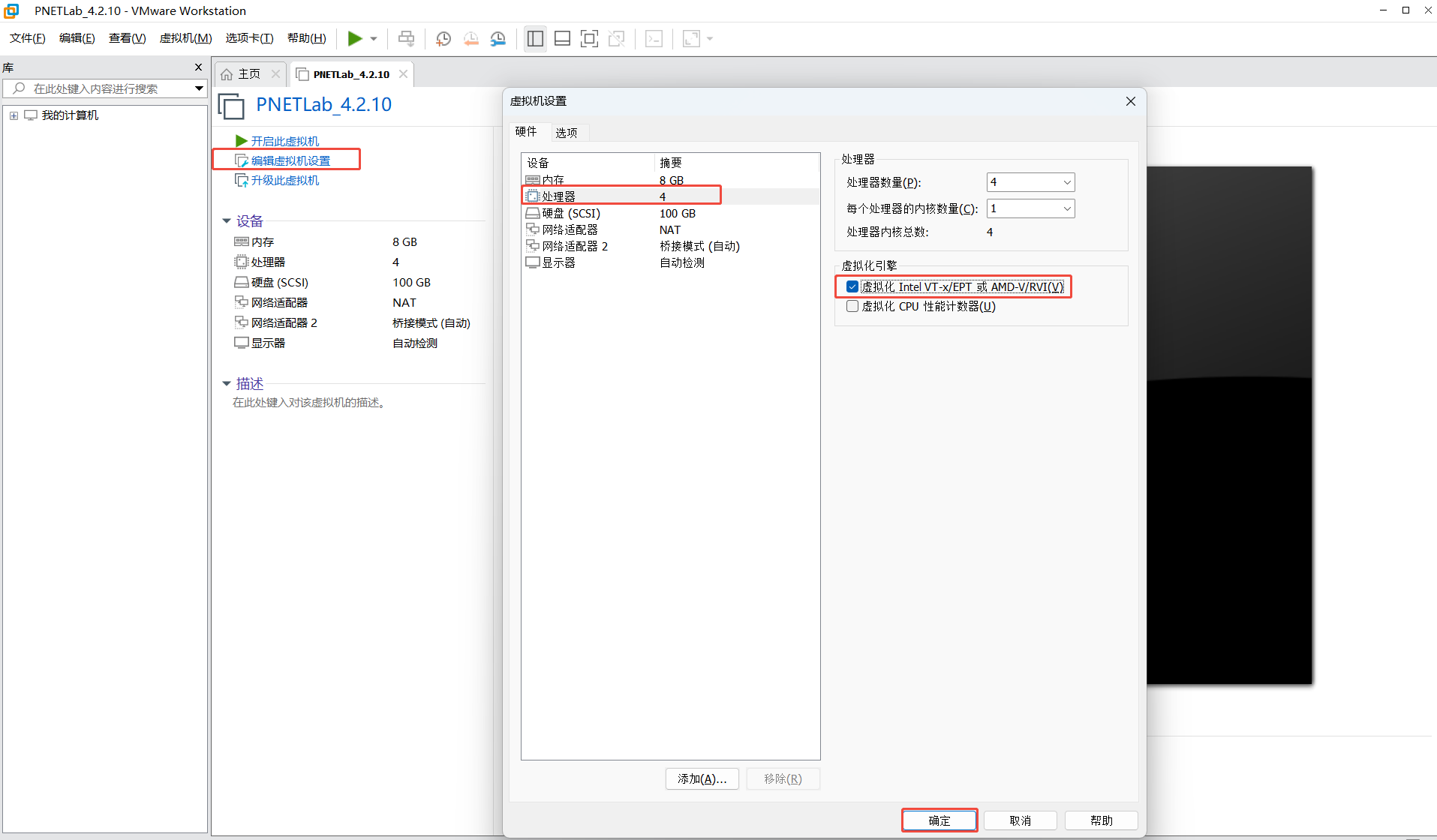The image size is (1437, 840).
Task: Click the 确定 button
Action: (x=939, y=820)
